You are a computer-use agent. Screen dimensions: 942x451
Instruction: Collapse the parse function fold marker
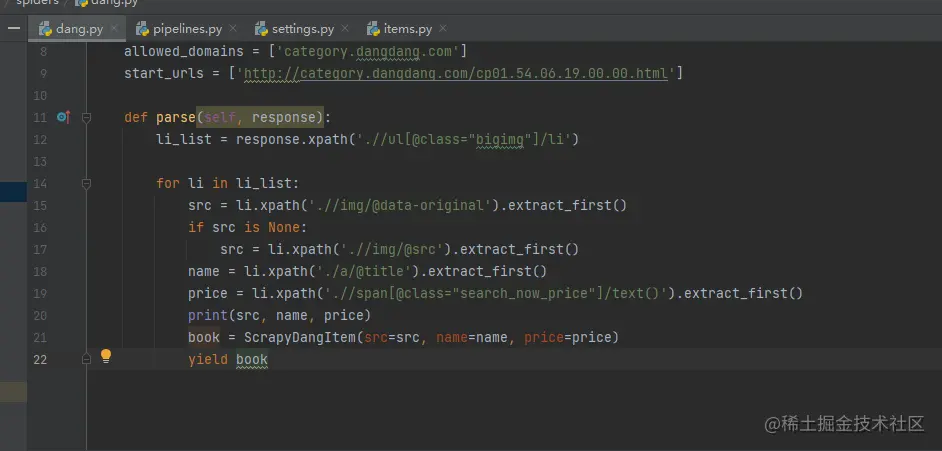pos(86,117)
